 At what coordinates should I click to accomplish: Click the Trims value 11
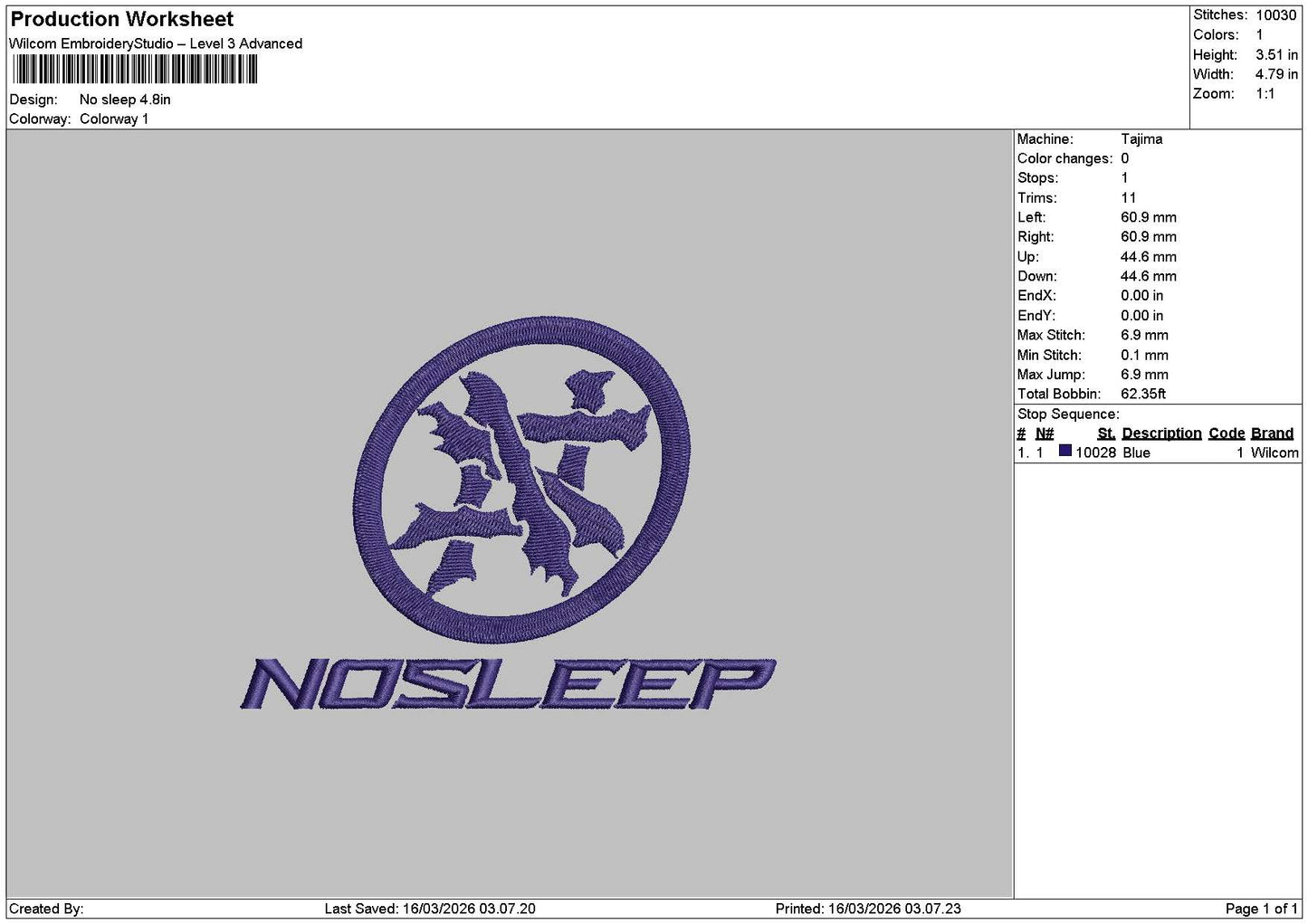(1128, 197)
